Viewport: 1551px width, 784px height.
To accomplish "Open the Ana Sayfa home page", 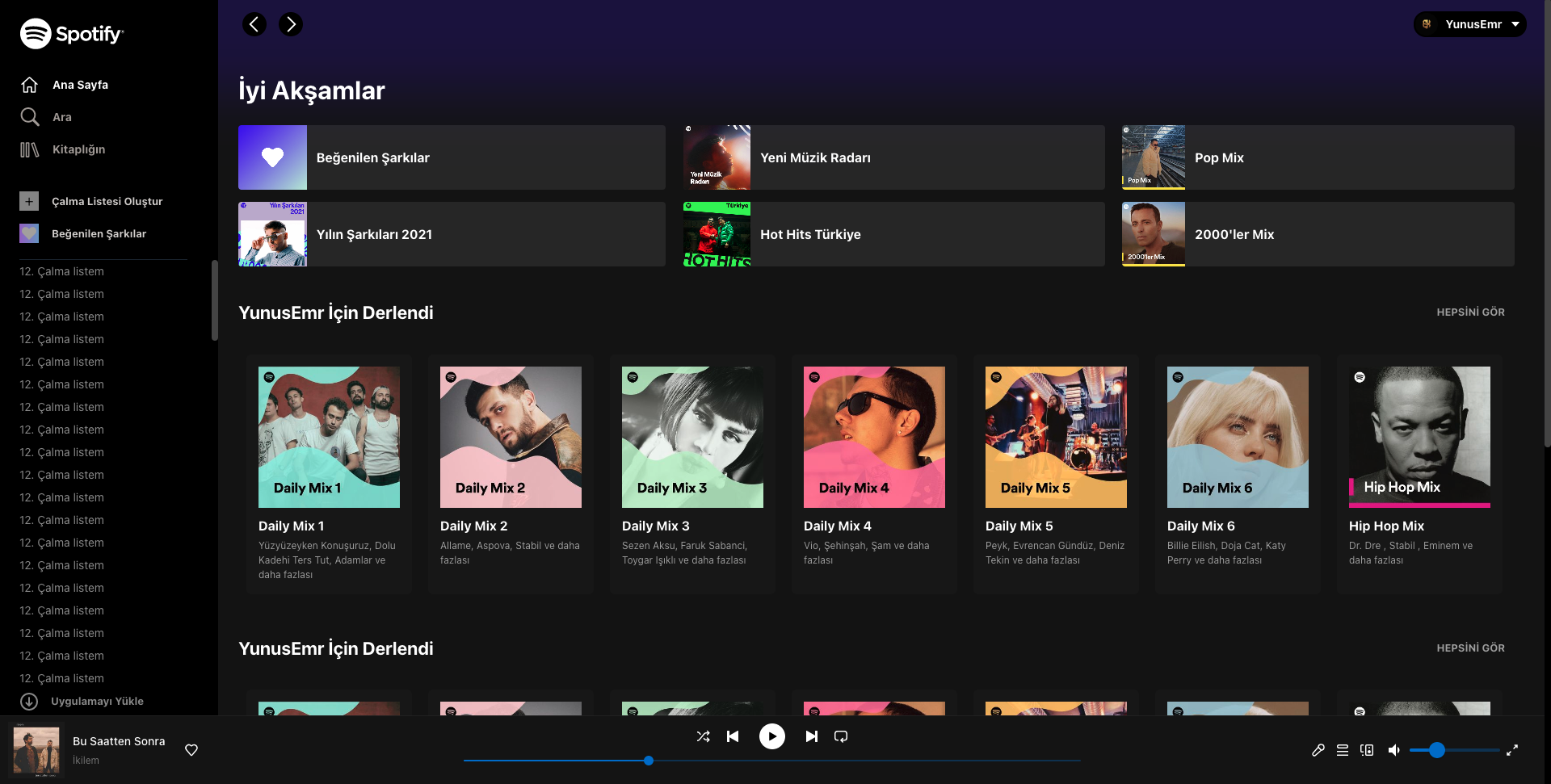I will tap(65, 85).
